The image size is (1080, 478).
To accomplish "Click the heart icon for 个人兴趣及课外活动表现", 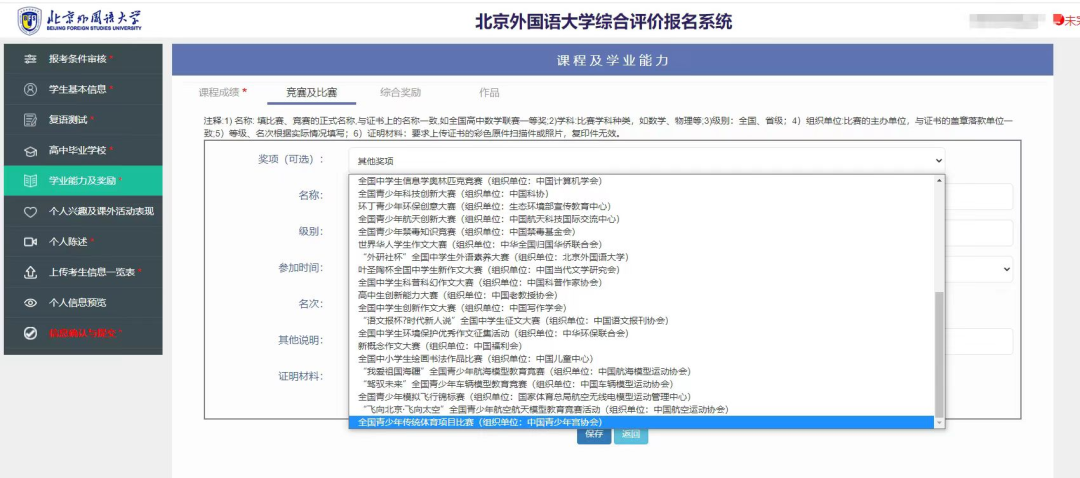I will pyautogui.click(x=30, y=211).
